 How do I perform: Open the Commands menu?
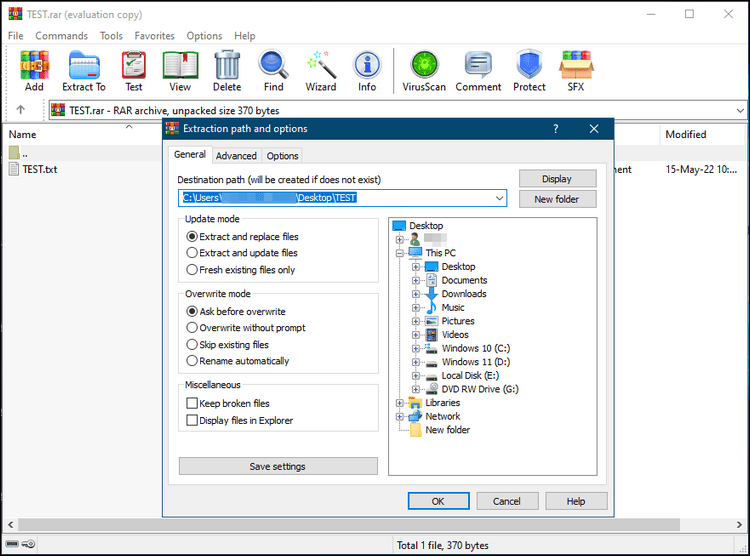pos(62,36)
